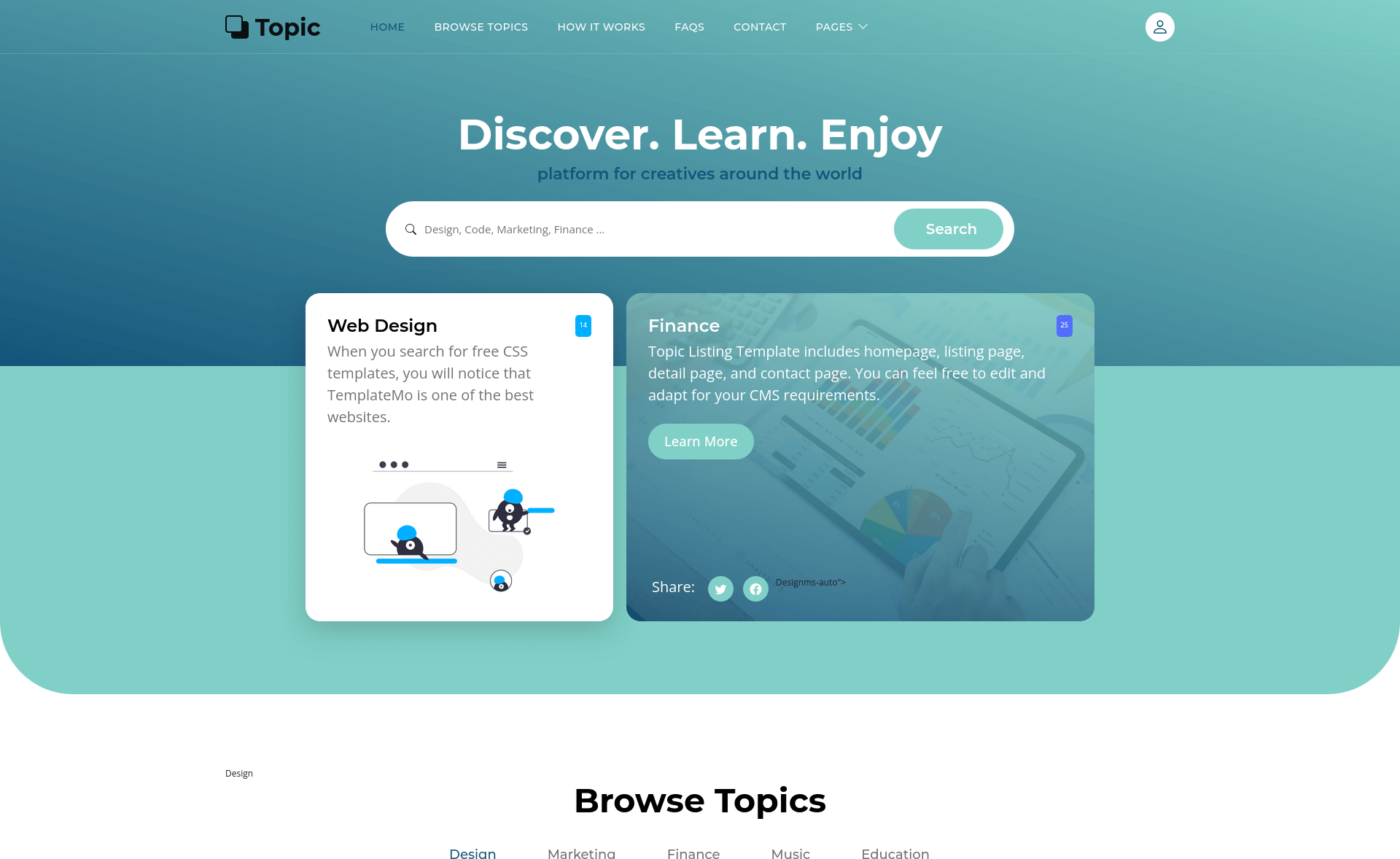1400x859 pixels.
Task: Click the Twitter share icon on Finance card
Action: [x=720, y=587]
